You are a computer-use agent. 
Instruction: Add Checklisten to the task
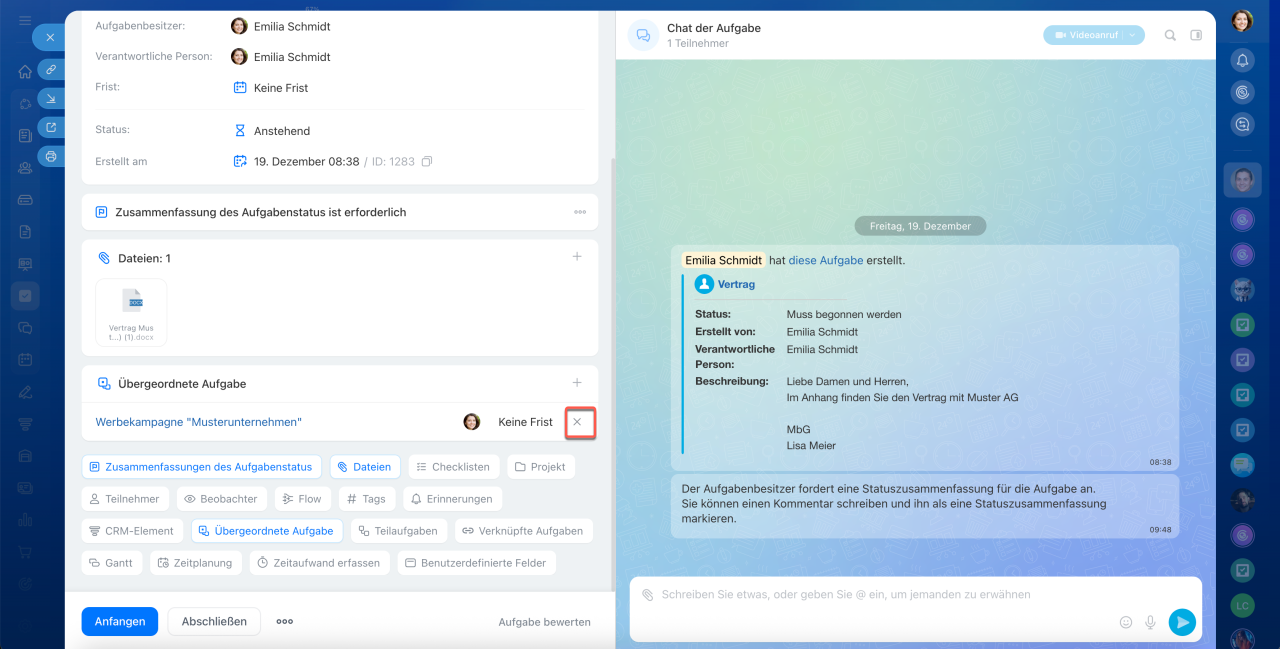(453, 467)
